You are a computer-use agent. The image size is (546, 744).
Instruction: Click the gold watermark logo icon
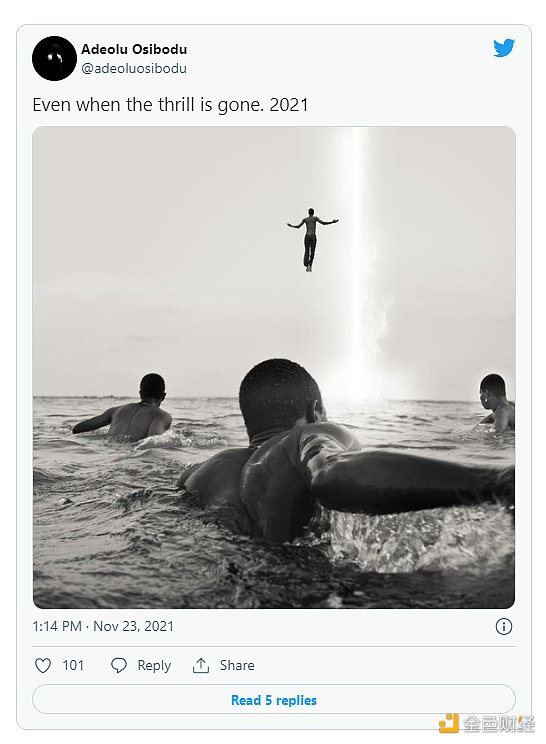[x=448, y=723]
